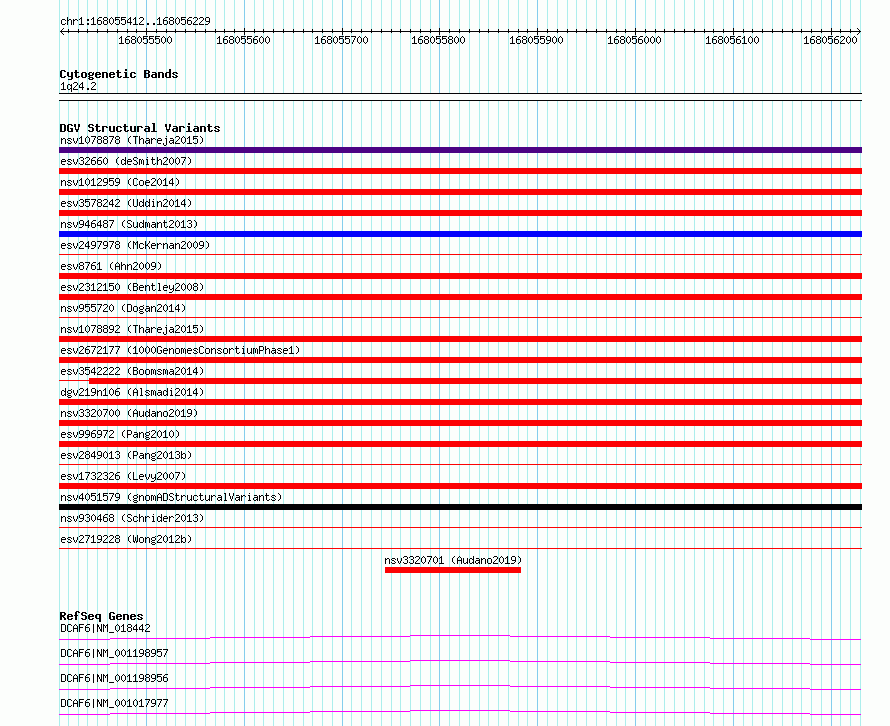Viewport: 890px width, 726px height.
Task: Click the 1q24.2 cytogenetic band label
Action: pos(78,86)
